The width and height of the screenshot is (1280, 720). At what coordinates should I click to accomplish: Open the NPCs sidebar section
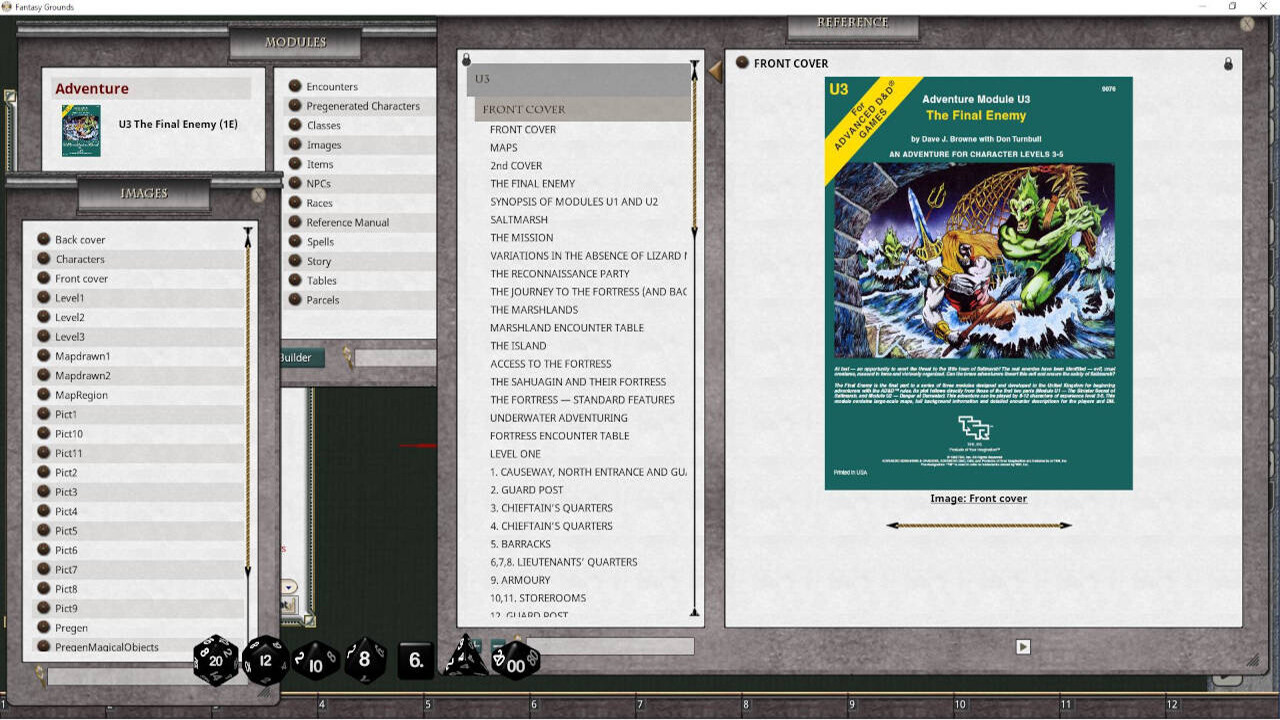tap(320, 183)
